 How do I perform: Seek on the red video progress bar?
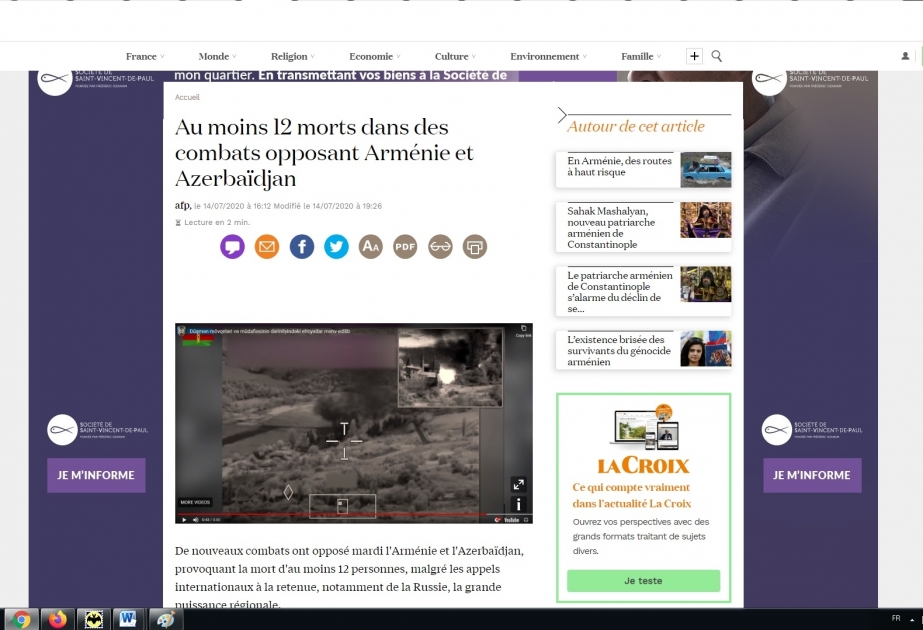(x=333, y=514)
